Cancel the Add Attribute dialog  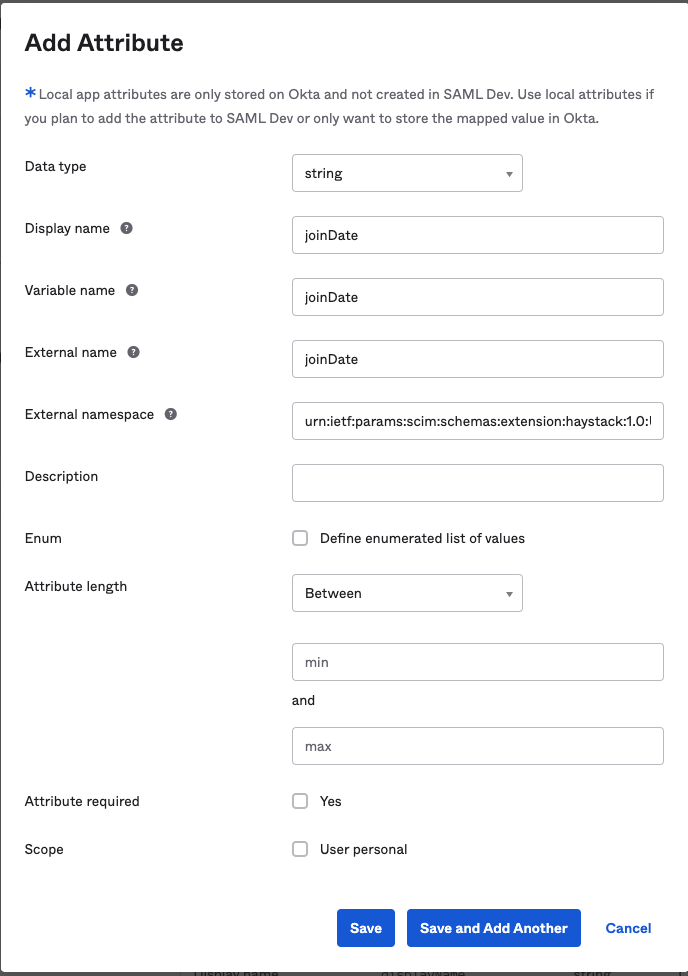point(628,928)
